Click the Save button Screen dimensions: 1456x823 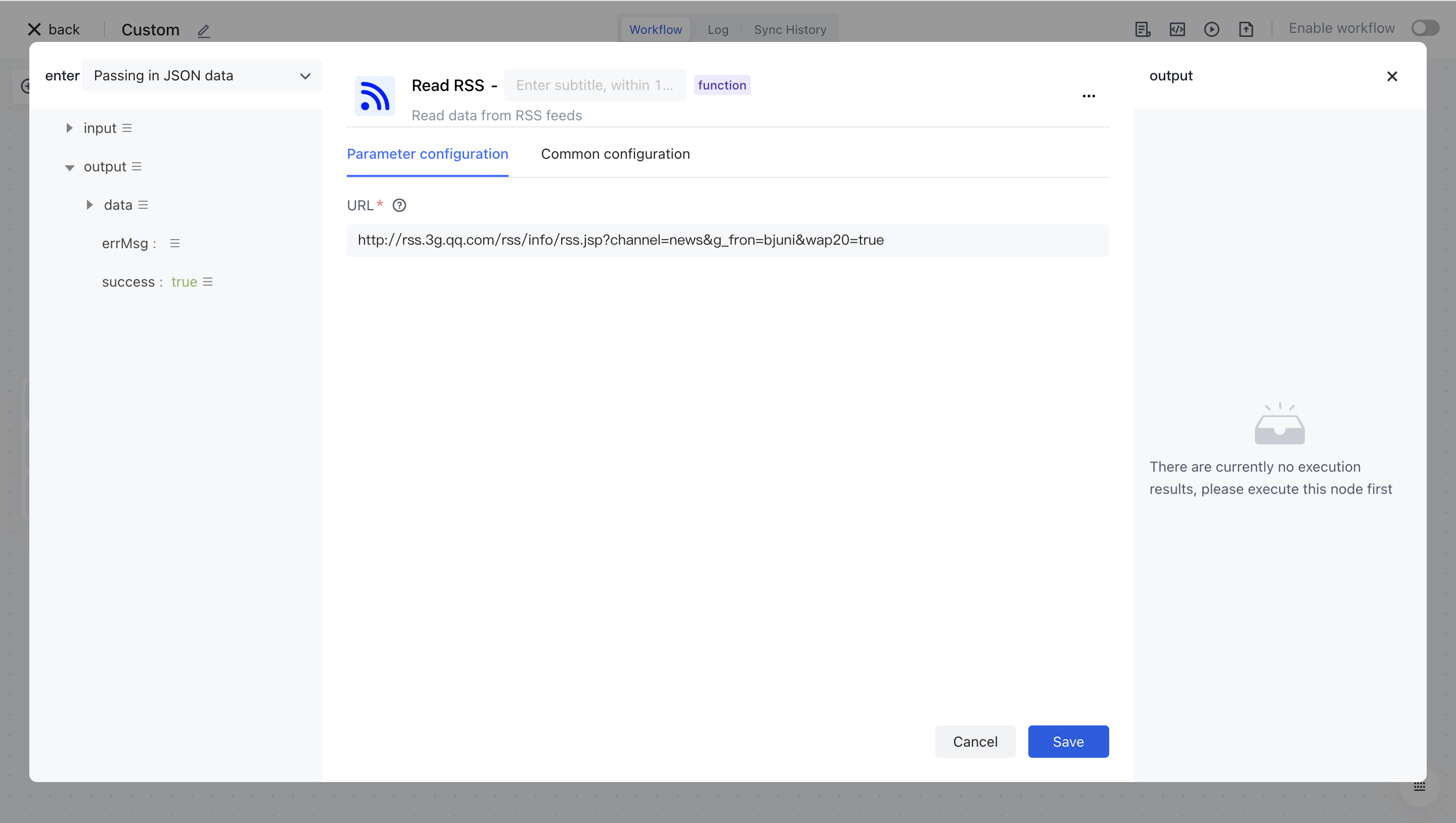[1068, 741]
